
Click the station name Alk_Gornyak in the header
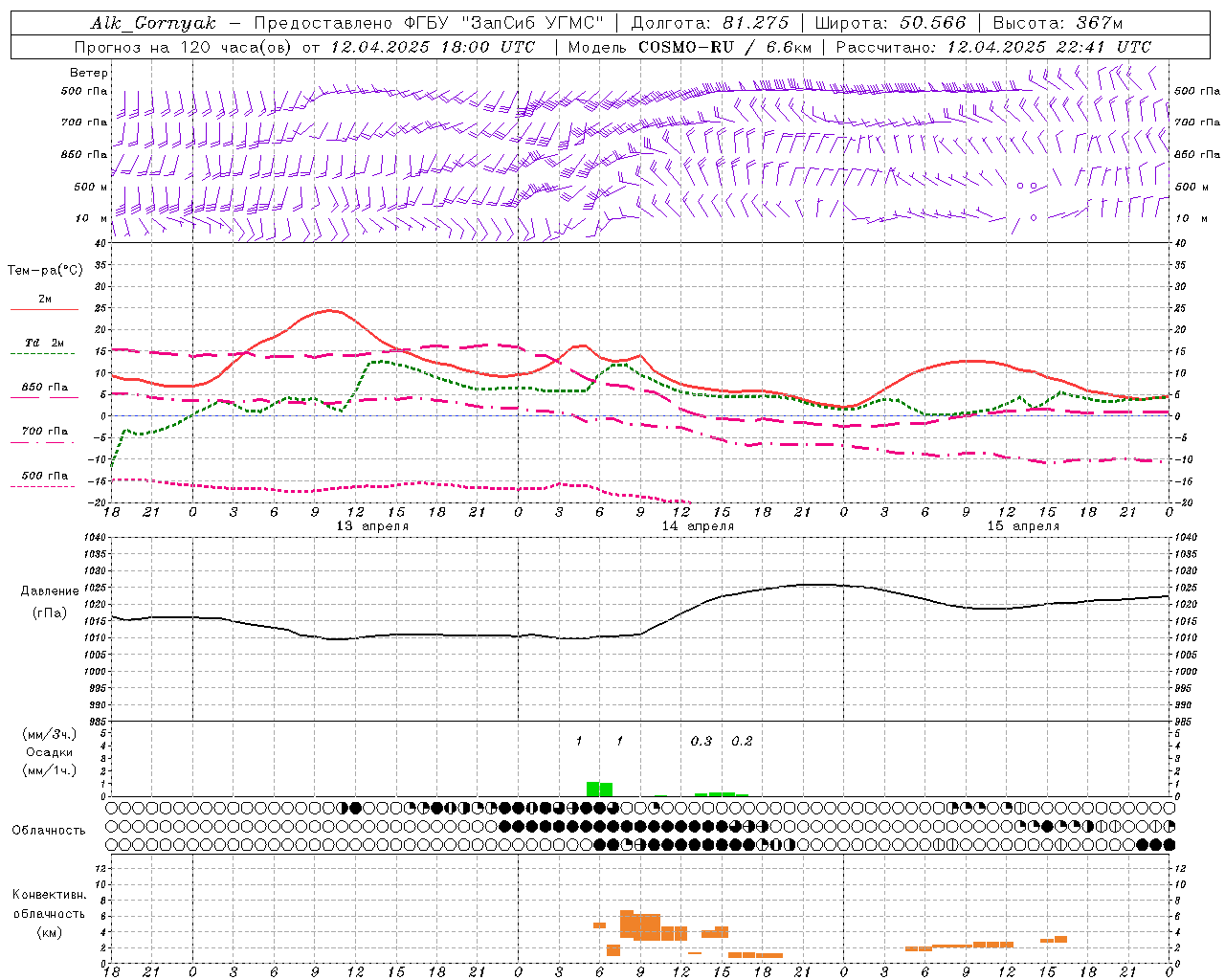coord(153,23)
